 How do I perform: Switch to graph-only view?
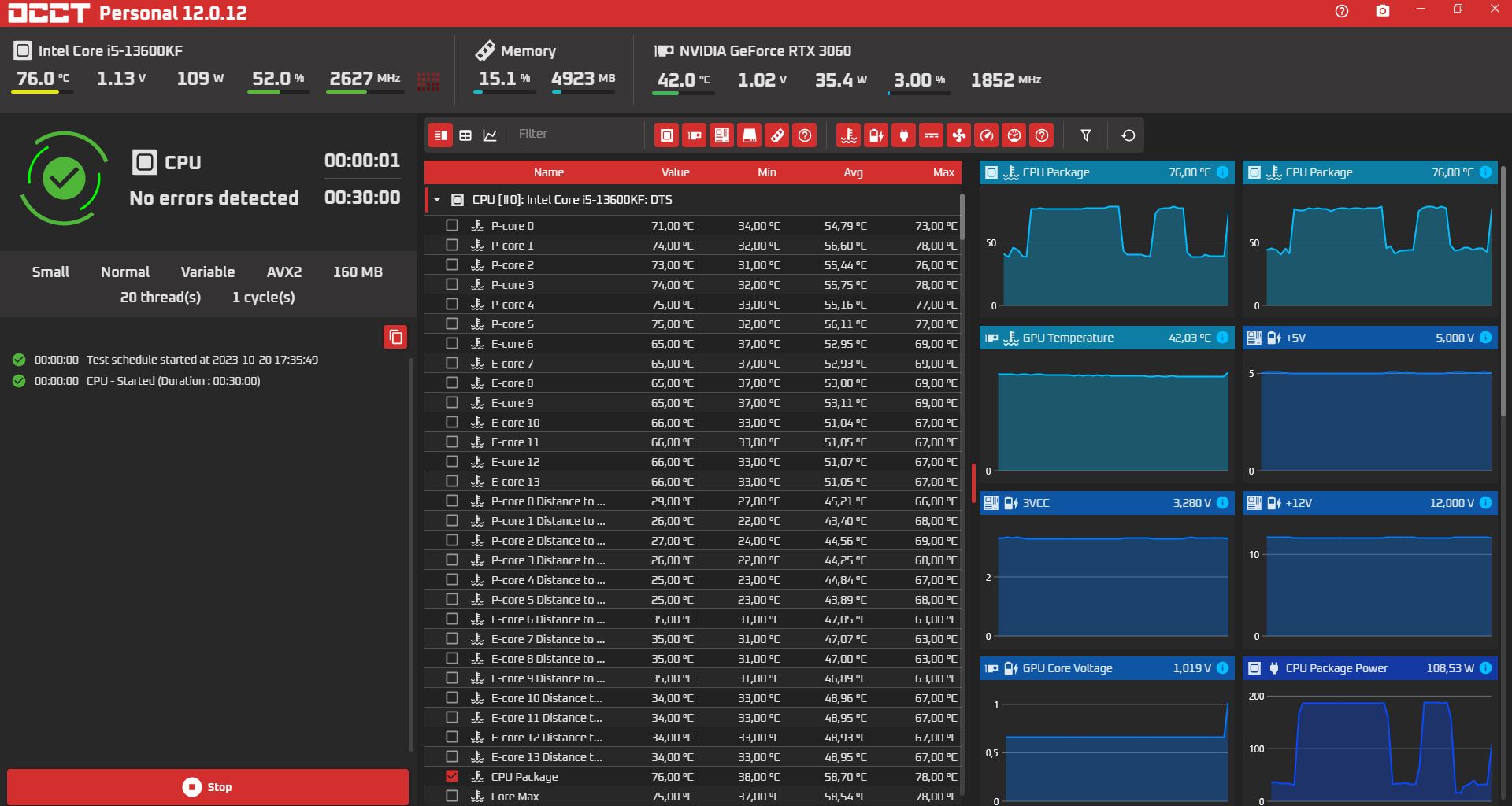(x=490, y=135)
